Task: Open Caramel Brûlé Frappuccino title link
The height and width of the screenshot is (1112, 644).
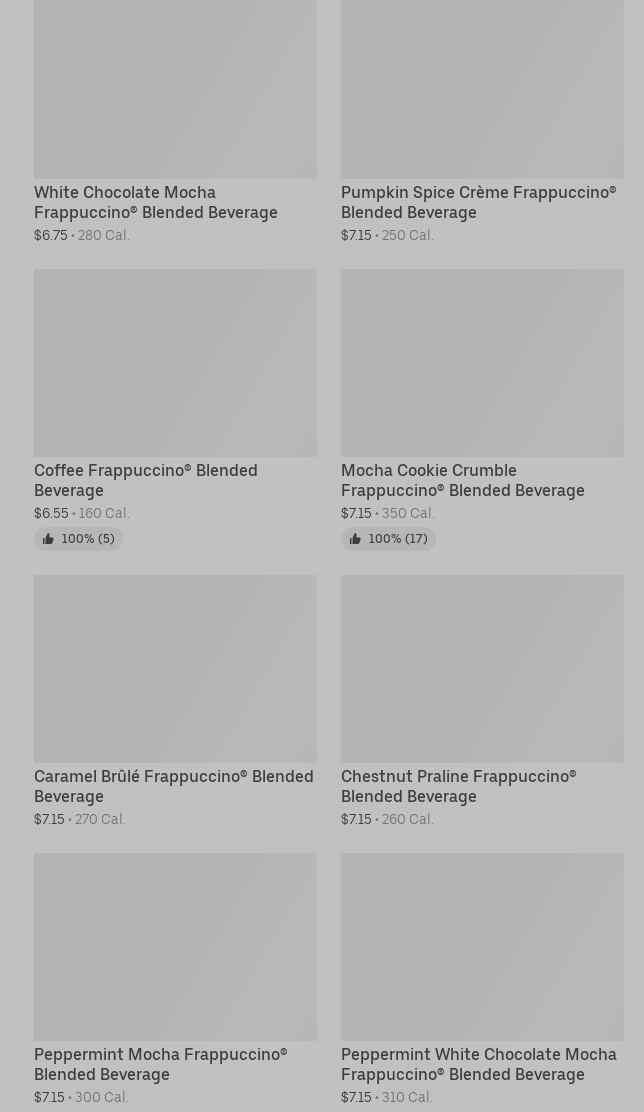Action: (x=174, y=786)
